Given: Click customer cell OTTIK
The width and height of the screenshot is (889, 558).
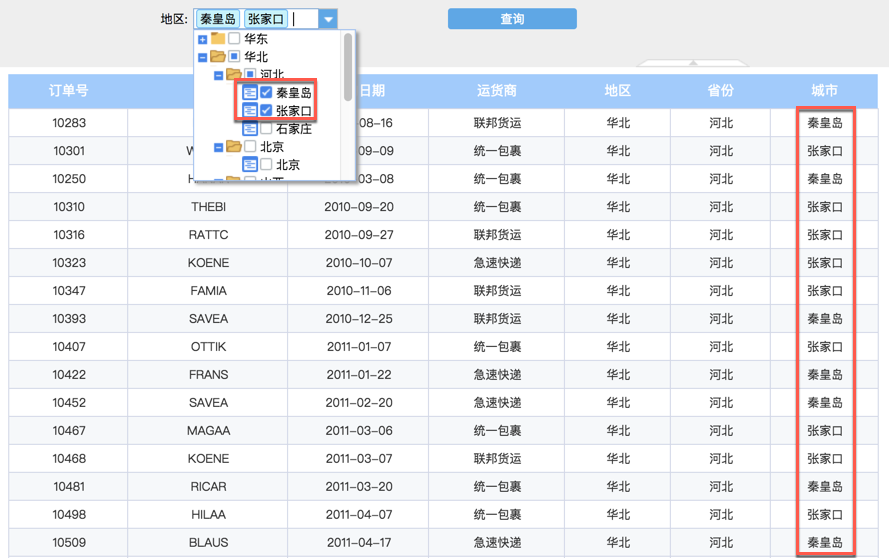Looking at the screenshot, I should pyautogui.click(x=208, y=346).
